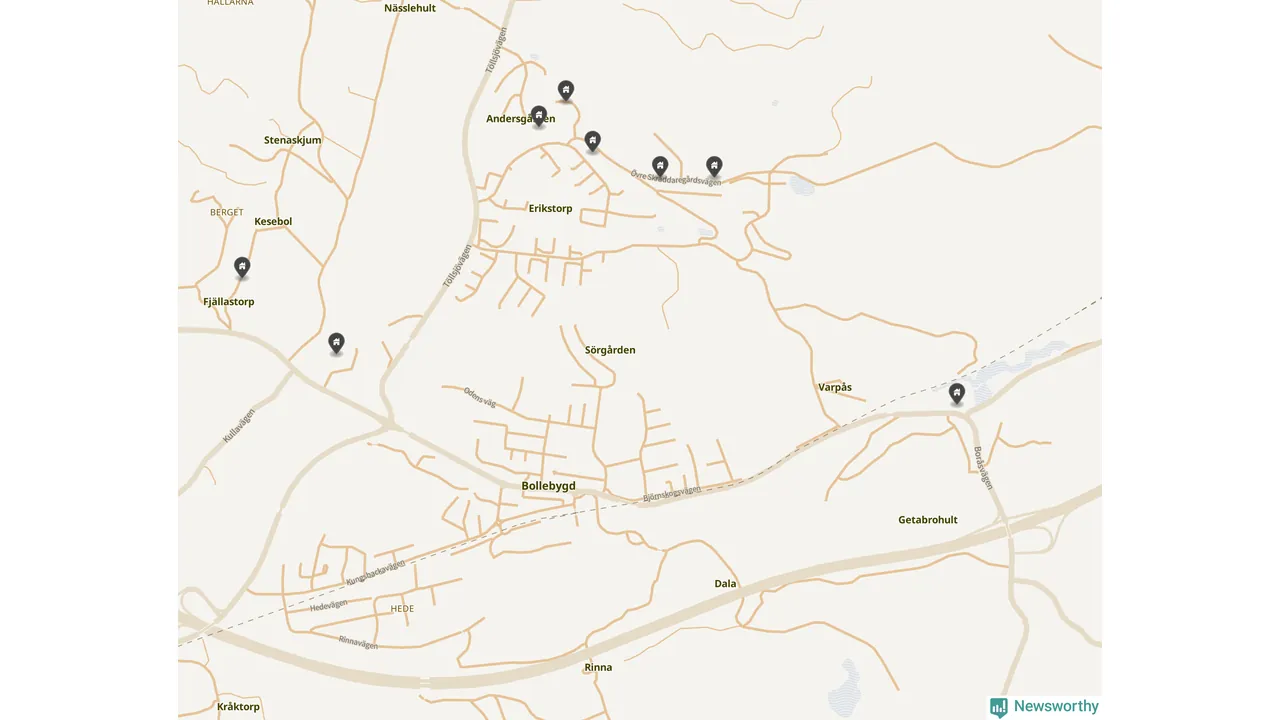This screenshot has height=720, width=1280.
Task: Select the Stenaskjum place label
Action: click(293, 140)
